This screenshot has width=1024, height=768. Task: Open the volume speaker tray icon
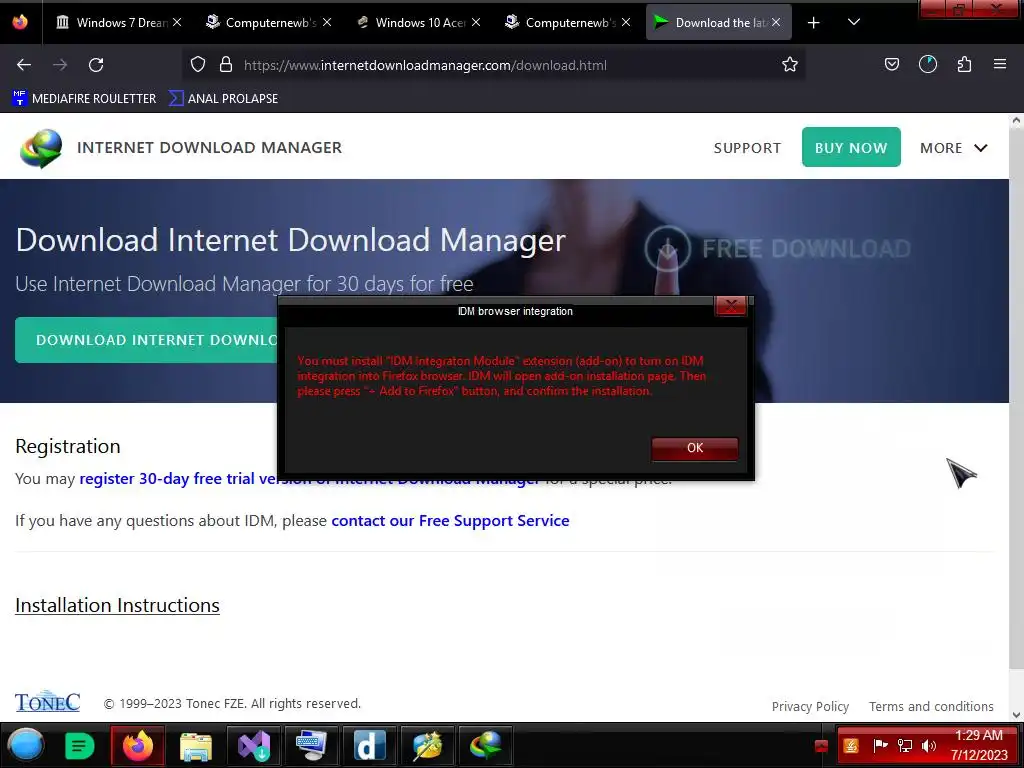click(928, 745)
